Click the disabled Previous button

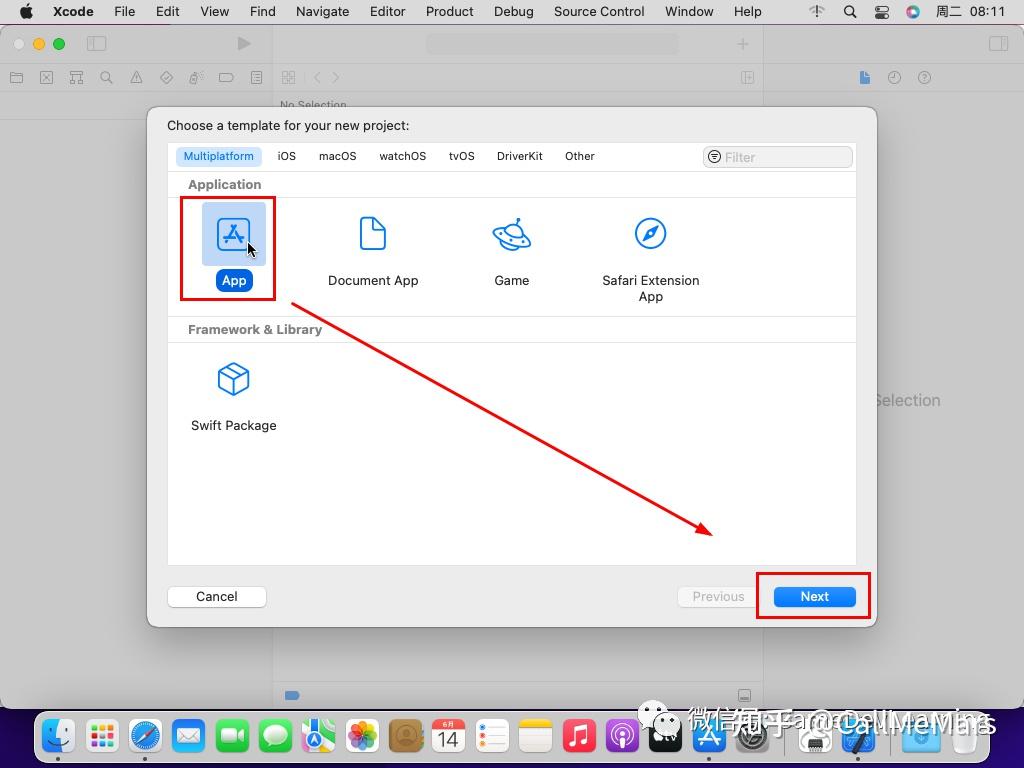click(718, 596)
